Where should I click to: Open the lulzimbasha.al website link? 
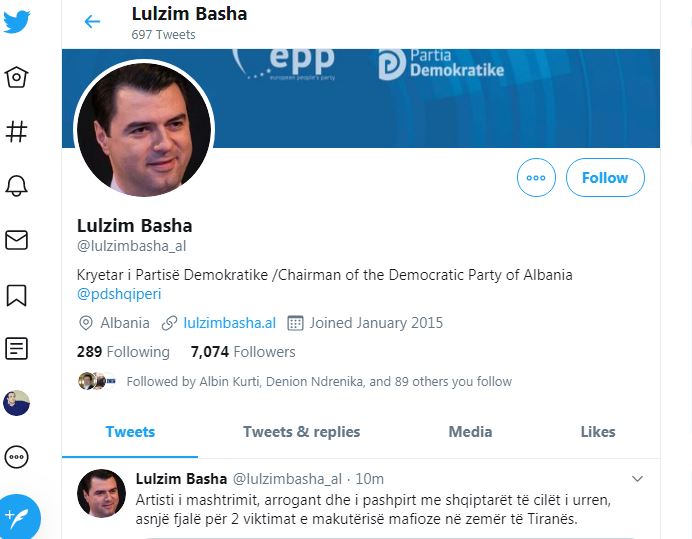229,323
